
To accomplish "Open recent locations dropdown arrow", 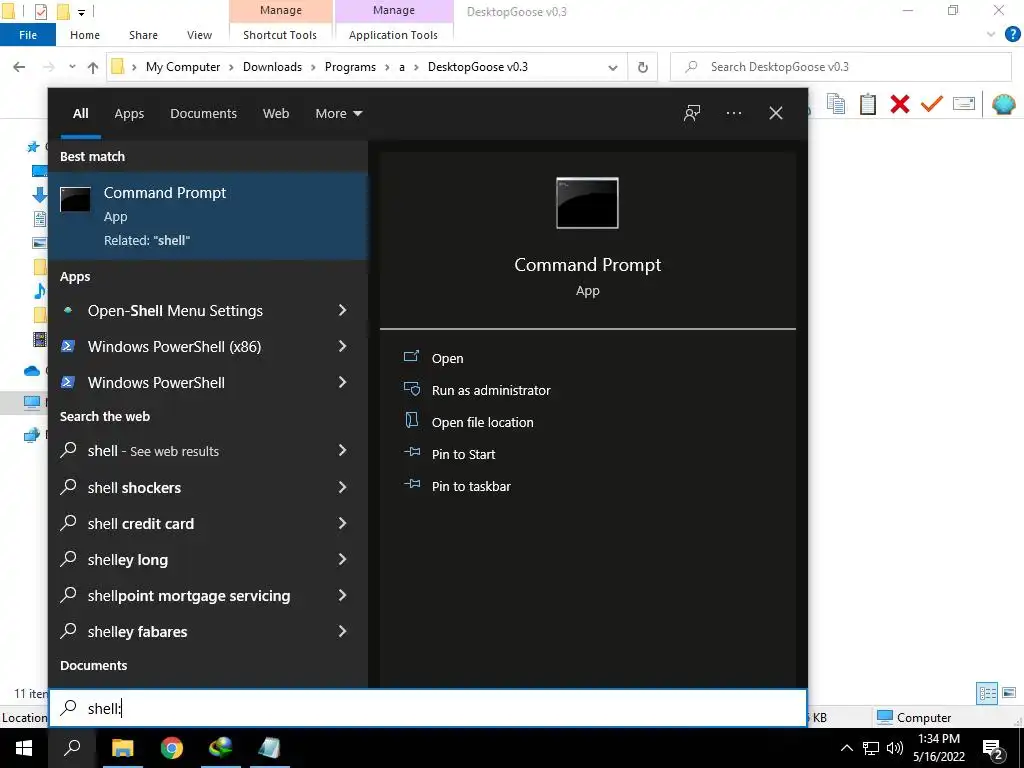I will (72, 67).
